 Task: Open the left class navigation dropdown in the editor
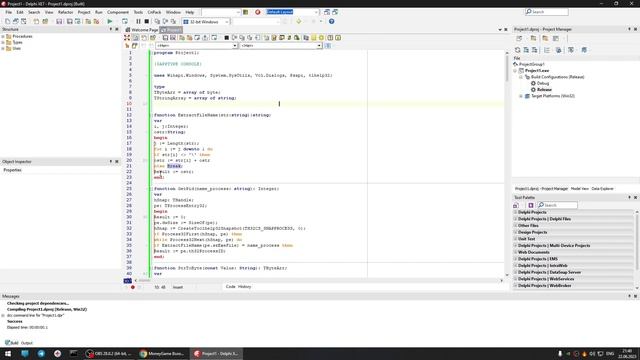(x=235, y=46)
